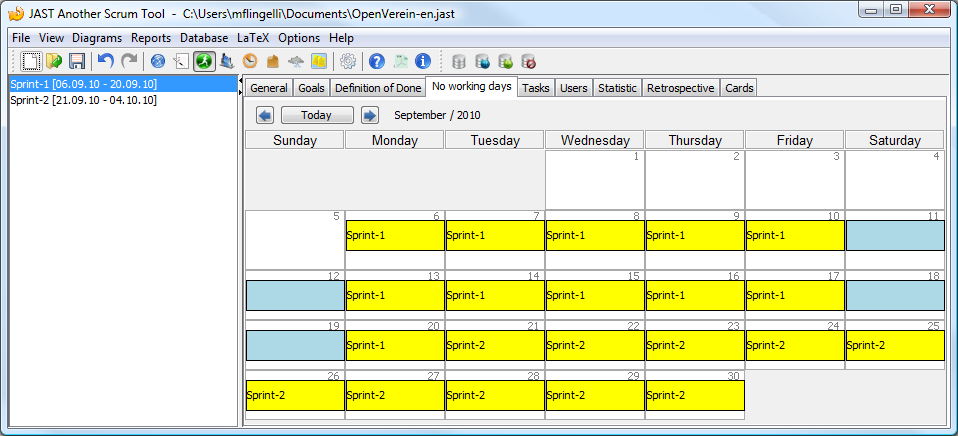Open the View menu
The image size is (958, 436).
point(51,38)
